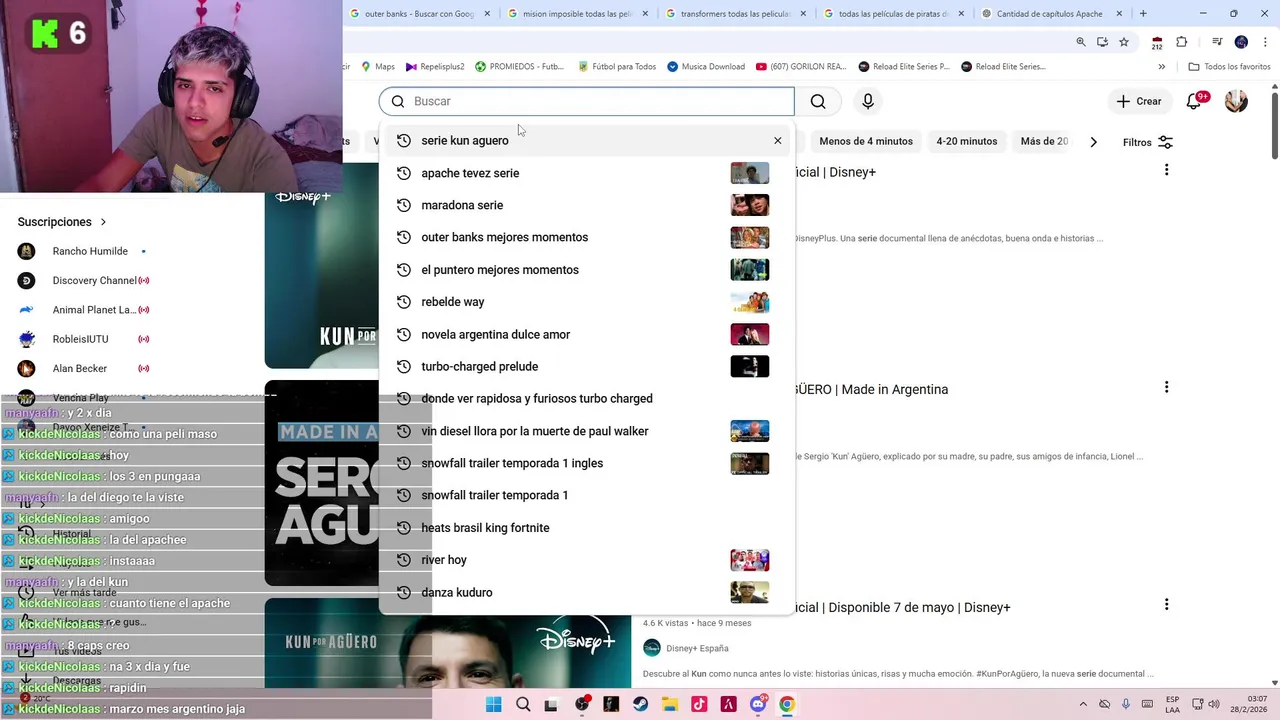This screenshot has width=1280, height=720.
Task: Select the 'river hoy' suggestion
Action: tap(586, 560)
